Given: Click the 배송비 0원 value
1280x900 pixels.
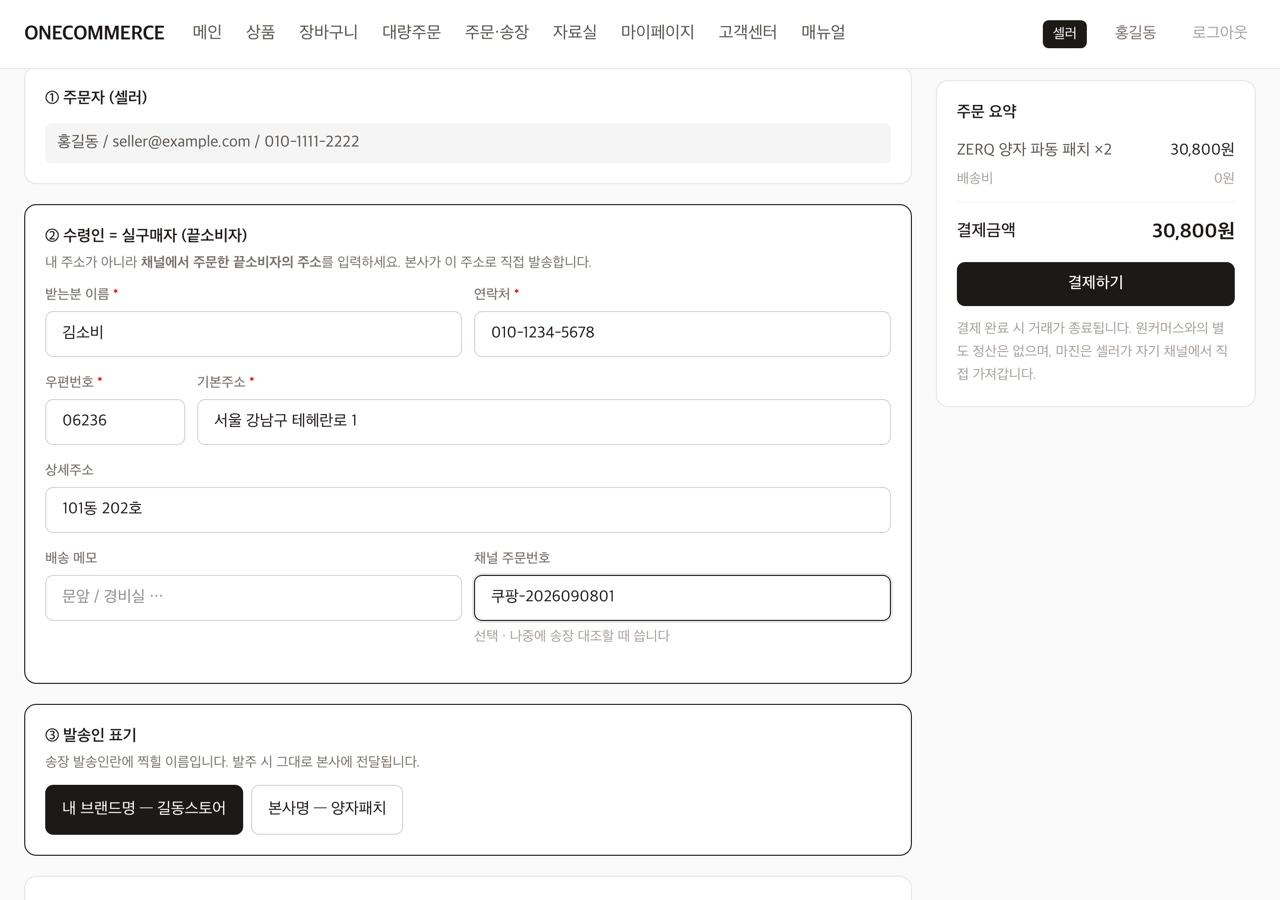Looking at the screenshot, I should 1224,178.
